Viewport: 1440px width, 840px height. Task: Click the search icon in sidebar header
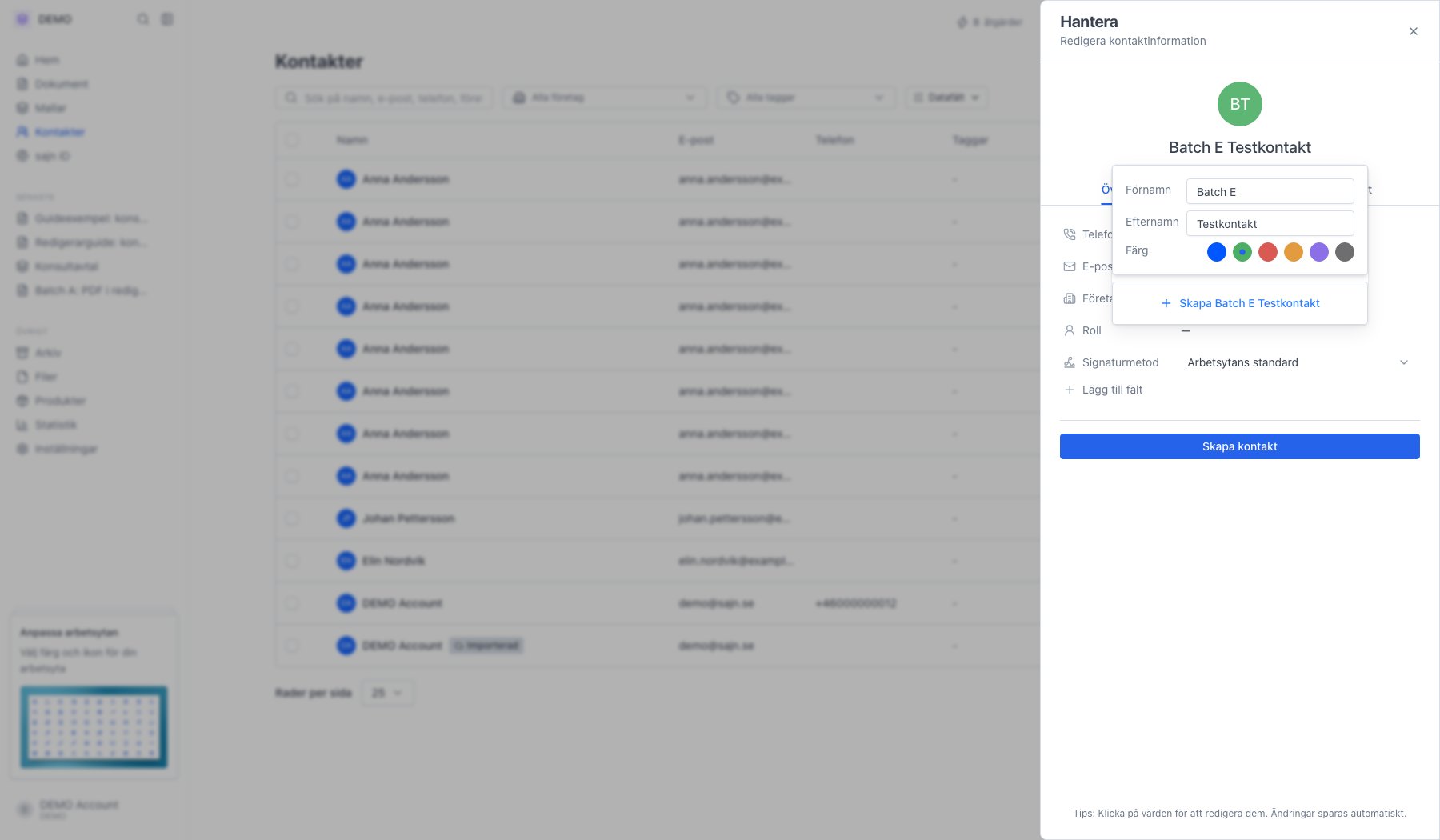click(142, 19)
